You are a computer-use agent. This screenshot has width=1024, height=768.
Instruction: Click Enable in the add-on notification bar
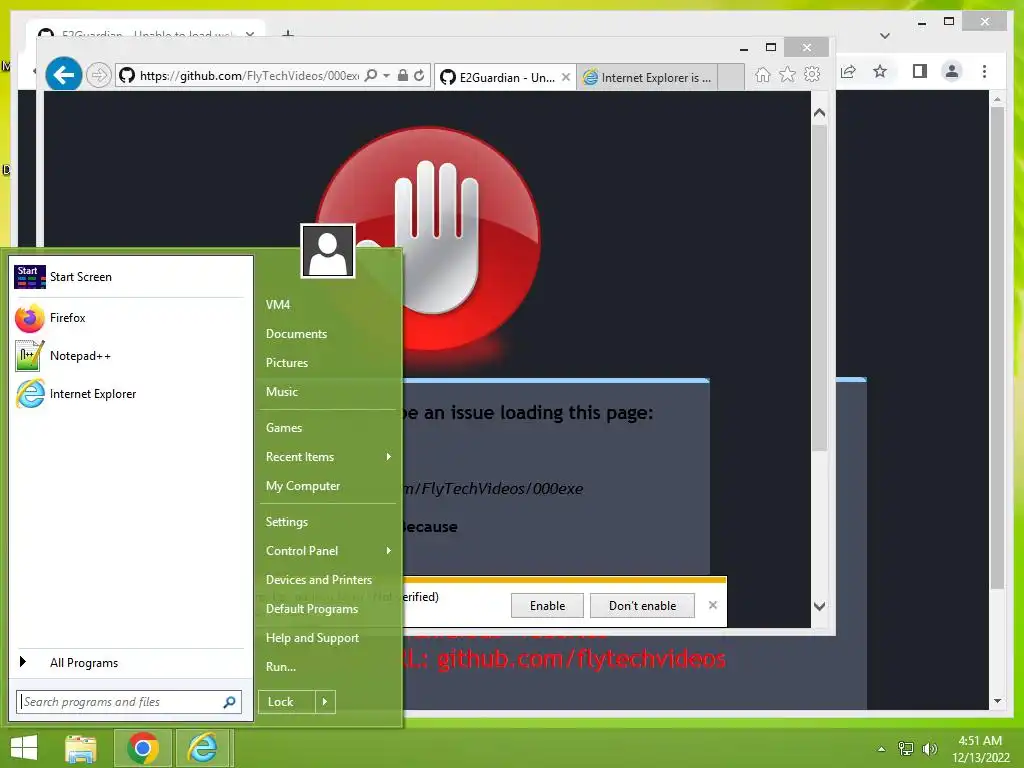coord(547,605)
